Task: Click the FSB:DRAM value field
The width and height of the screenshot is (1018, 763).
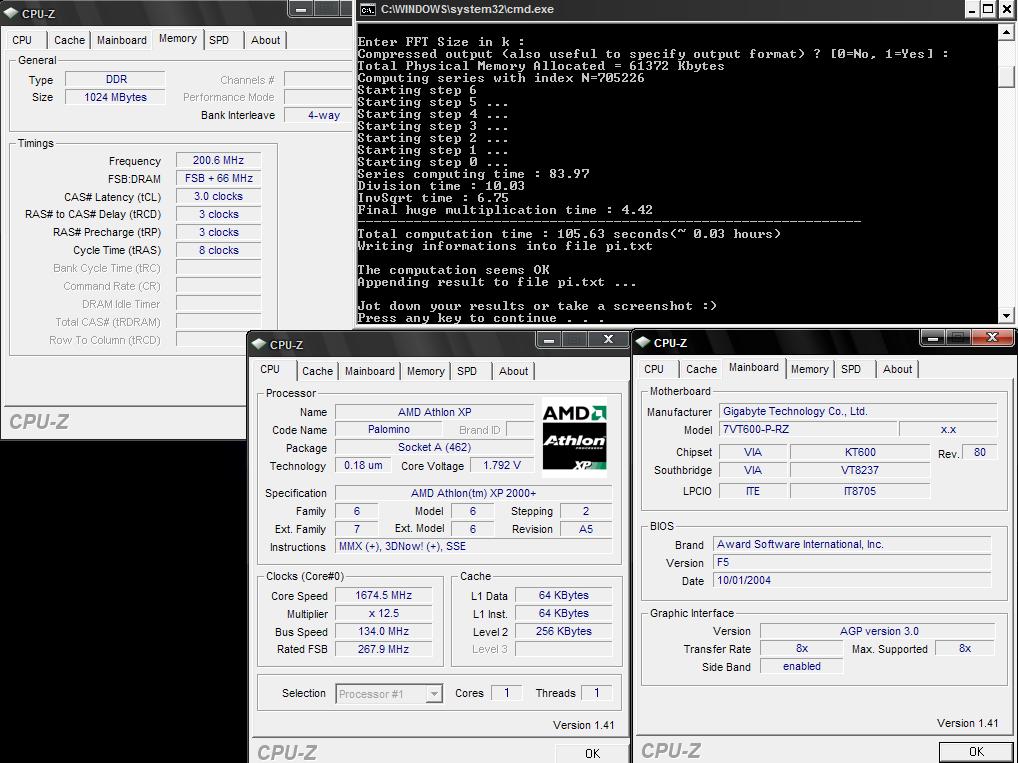Action: click(218, 178)
